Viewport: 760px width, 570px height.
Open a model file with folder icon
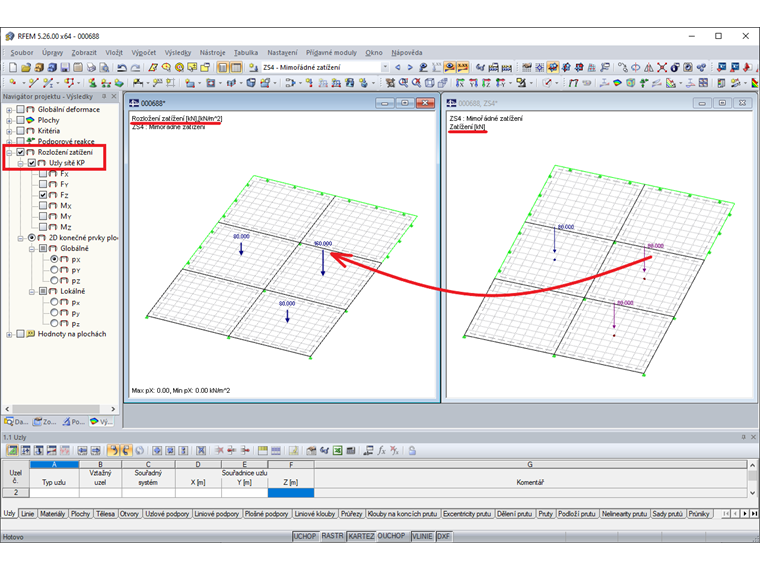[x=26, y=67]
